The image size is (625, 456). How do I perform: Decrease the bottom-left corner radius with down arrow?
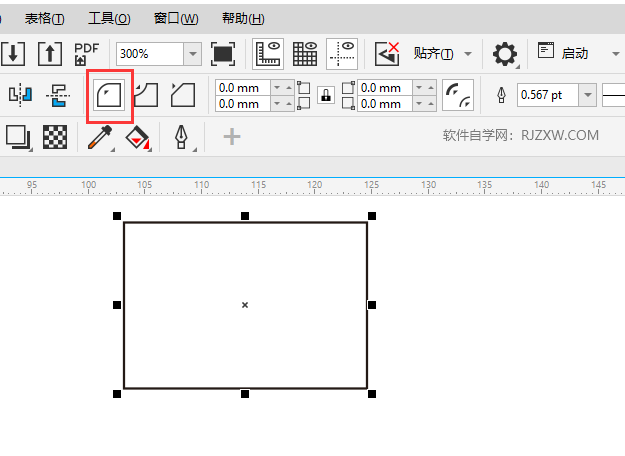tap(277, 104)
